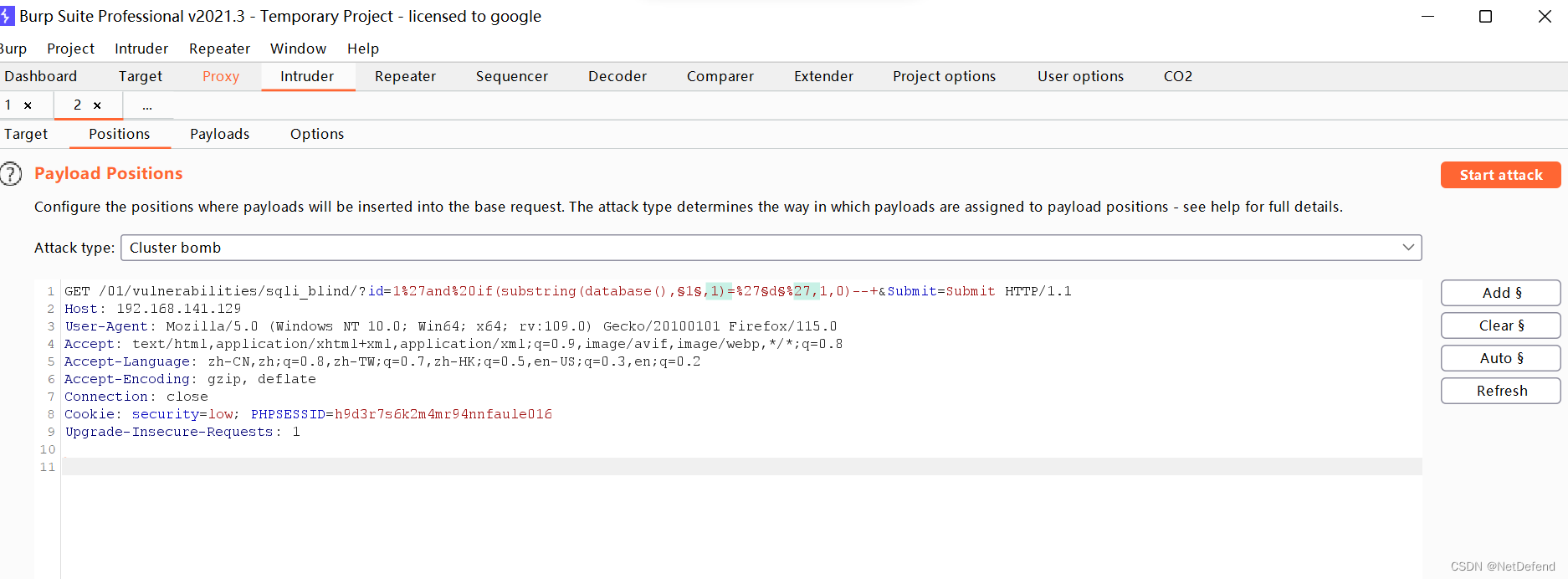Close Intruder attack tab 2

pyautogui.click(x=97, y=105)
